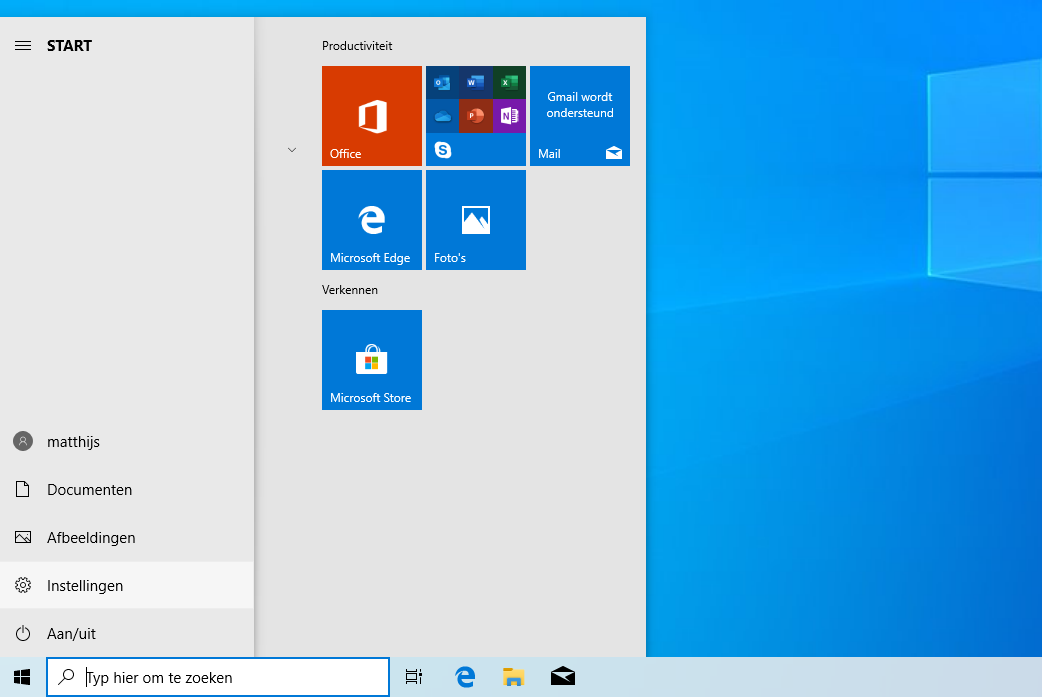The image size is (1042, 697).
Task: Click the Aan/uit power button
Action: tap(70, 634)
